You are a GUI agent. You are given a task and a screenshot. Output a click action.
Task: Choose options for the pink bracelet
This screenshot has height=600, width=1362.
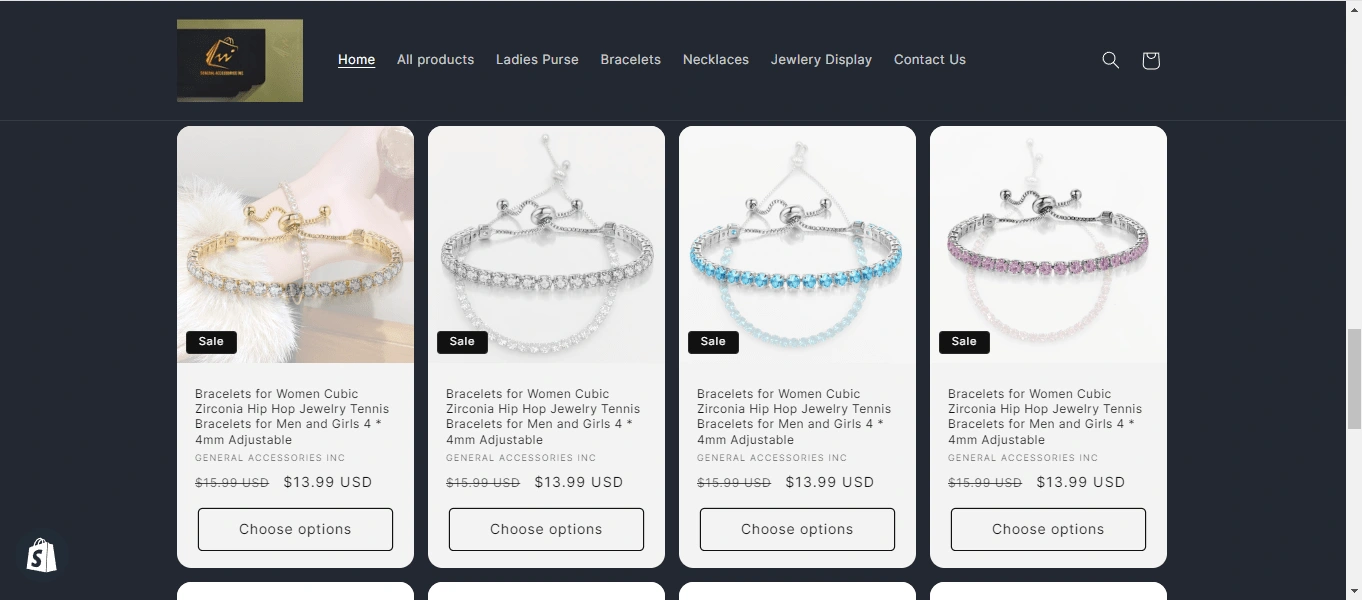click(1048, 529)
